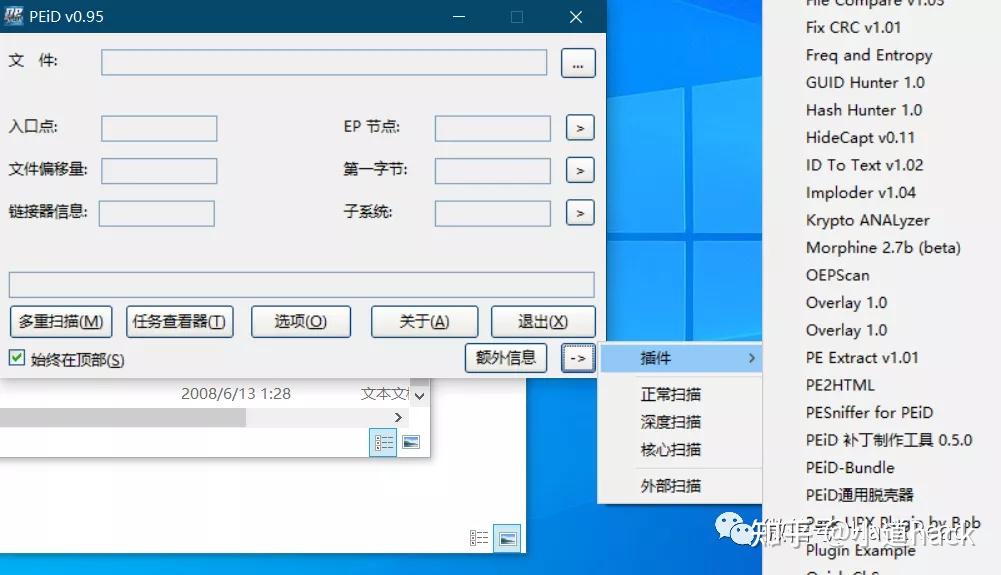This screenshot has width=1001, height=575.
Task: Run Hash Hunter 1.0 plugin
Action: point(864,110)
